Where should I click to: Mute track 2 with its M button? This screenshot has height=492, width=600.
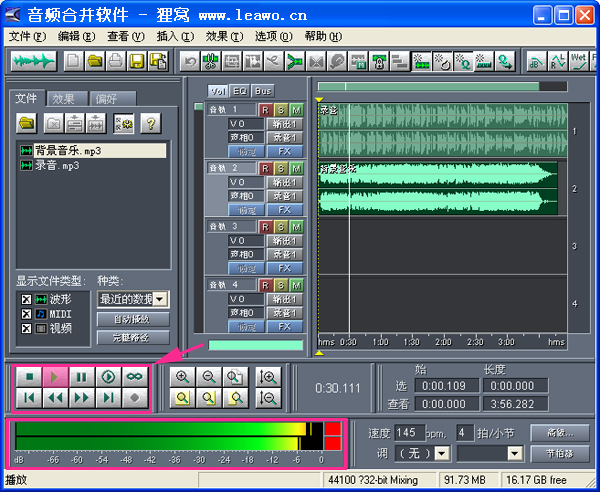[296, 169]
